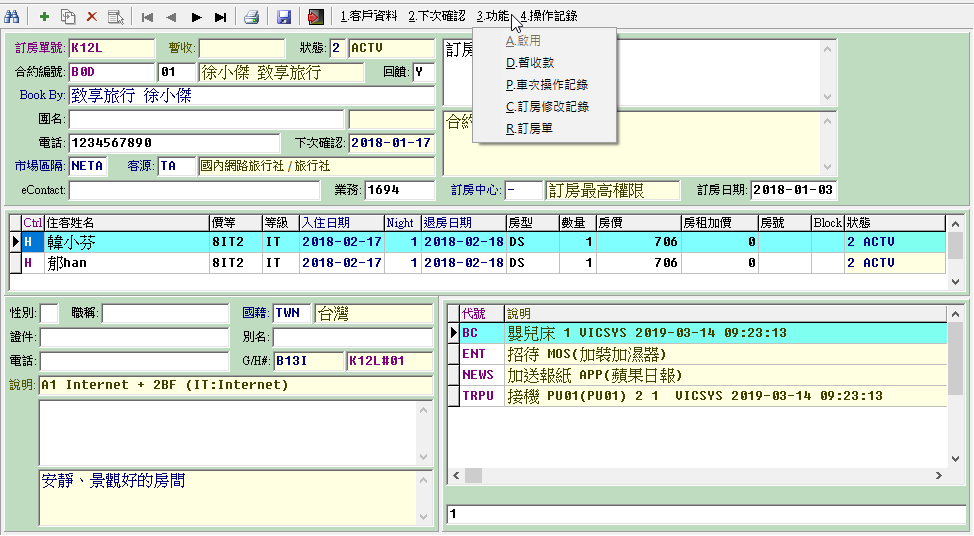Screen dimensions: 974x536
Task: Click the eContact input field
Action: point(193,190)
